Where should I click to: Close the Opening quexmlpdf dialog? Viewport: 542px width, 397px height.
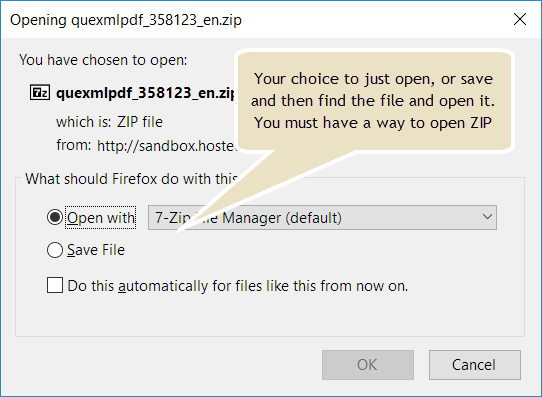520,19
